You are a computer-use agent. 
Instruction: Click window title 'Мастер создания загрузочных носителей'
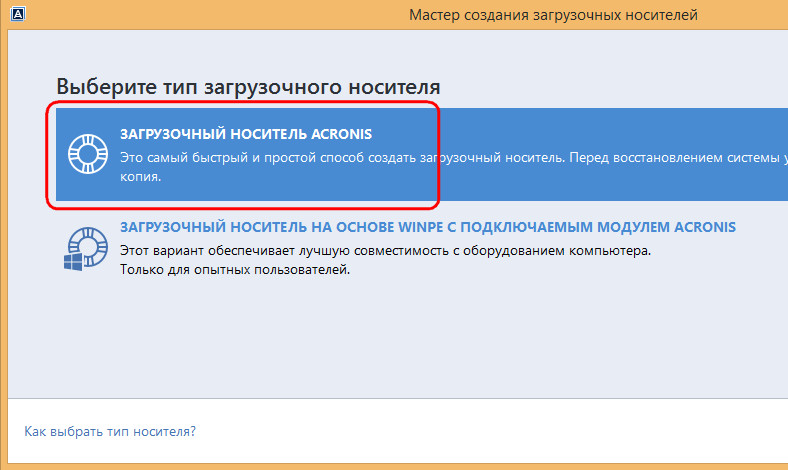click(553, 15)
